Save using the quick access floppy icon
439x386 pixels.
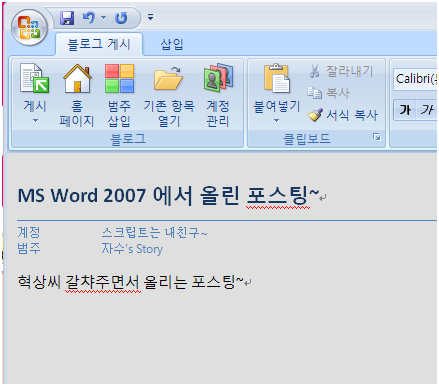click(67, 18)
